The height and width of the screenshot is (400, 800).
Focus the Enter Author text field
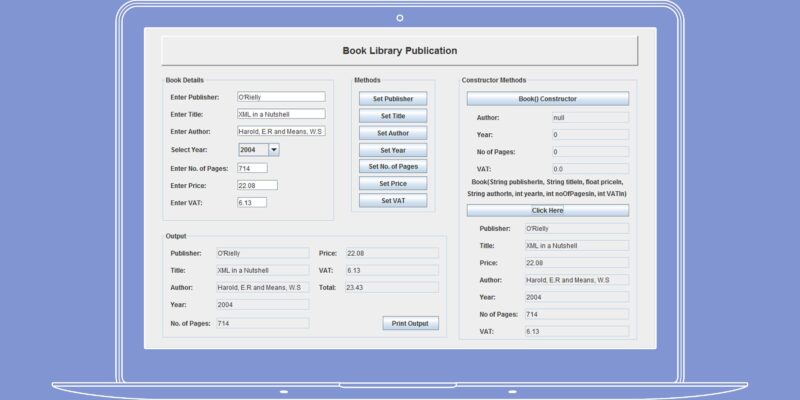pyautogui.click(x=281, y=131)
